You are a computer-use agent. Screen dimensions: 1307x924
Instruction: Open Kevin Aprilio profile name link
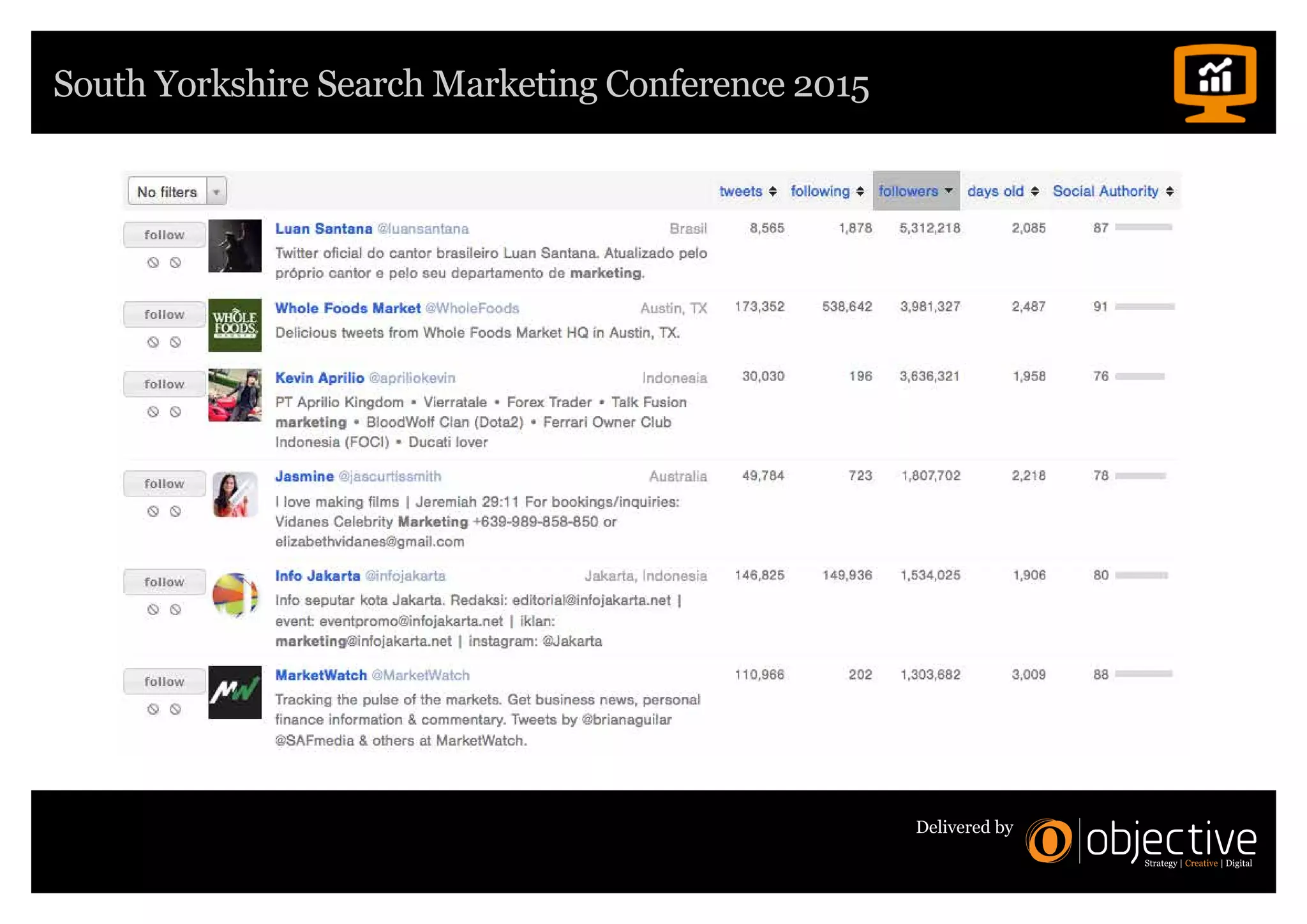pyautogui.click(x=320, y=378)
